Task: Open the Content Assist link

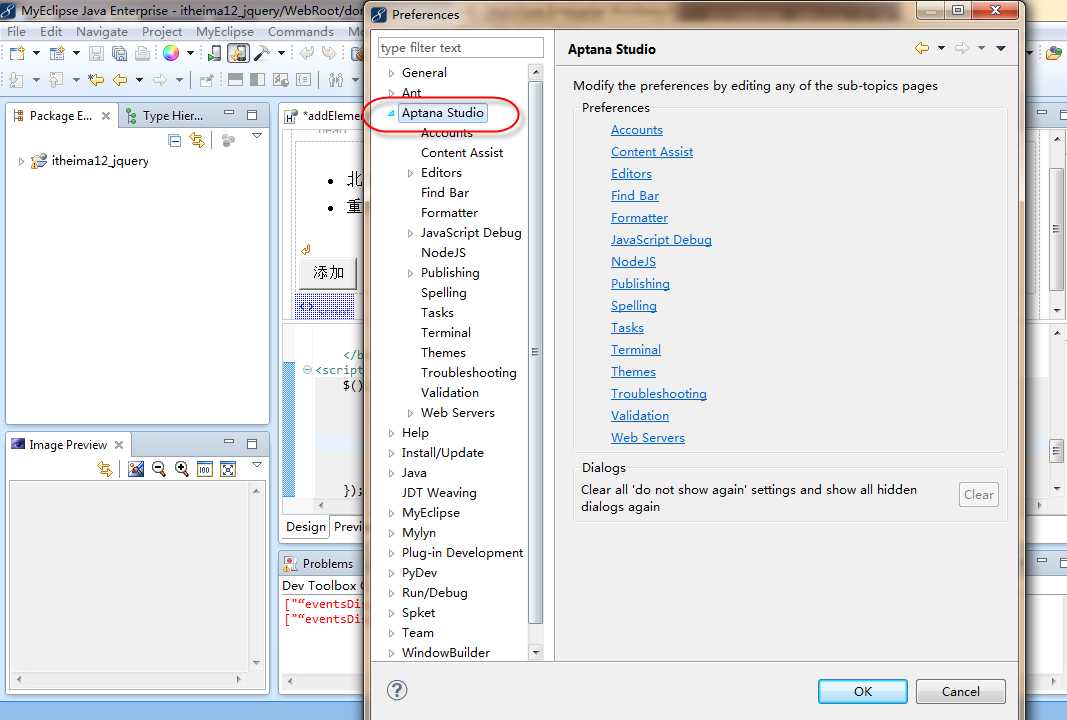Action: click(x=652, y=152)
